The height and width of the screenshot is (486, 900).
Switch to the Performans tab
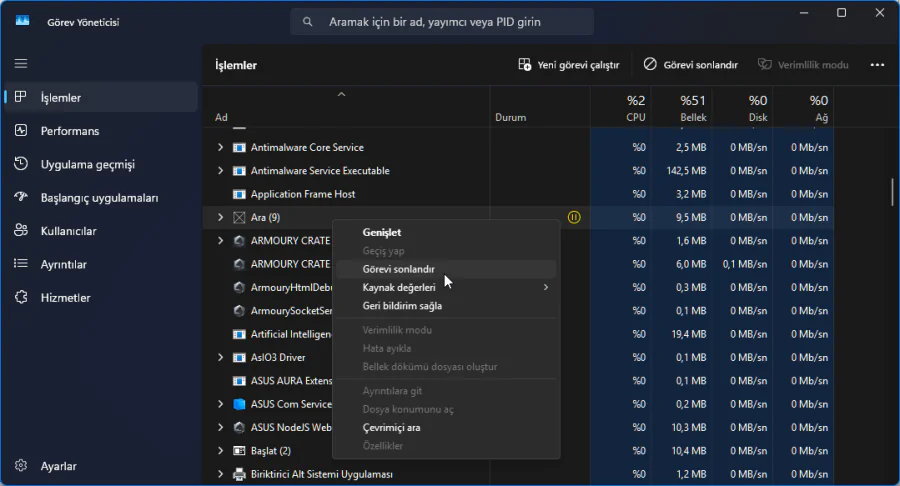pos(101,131)
